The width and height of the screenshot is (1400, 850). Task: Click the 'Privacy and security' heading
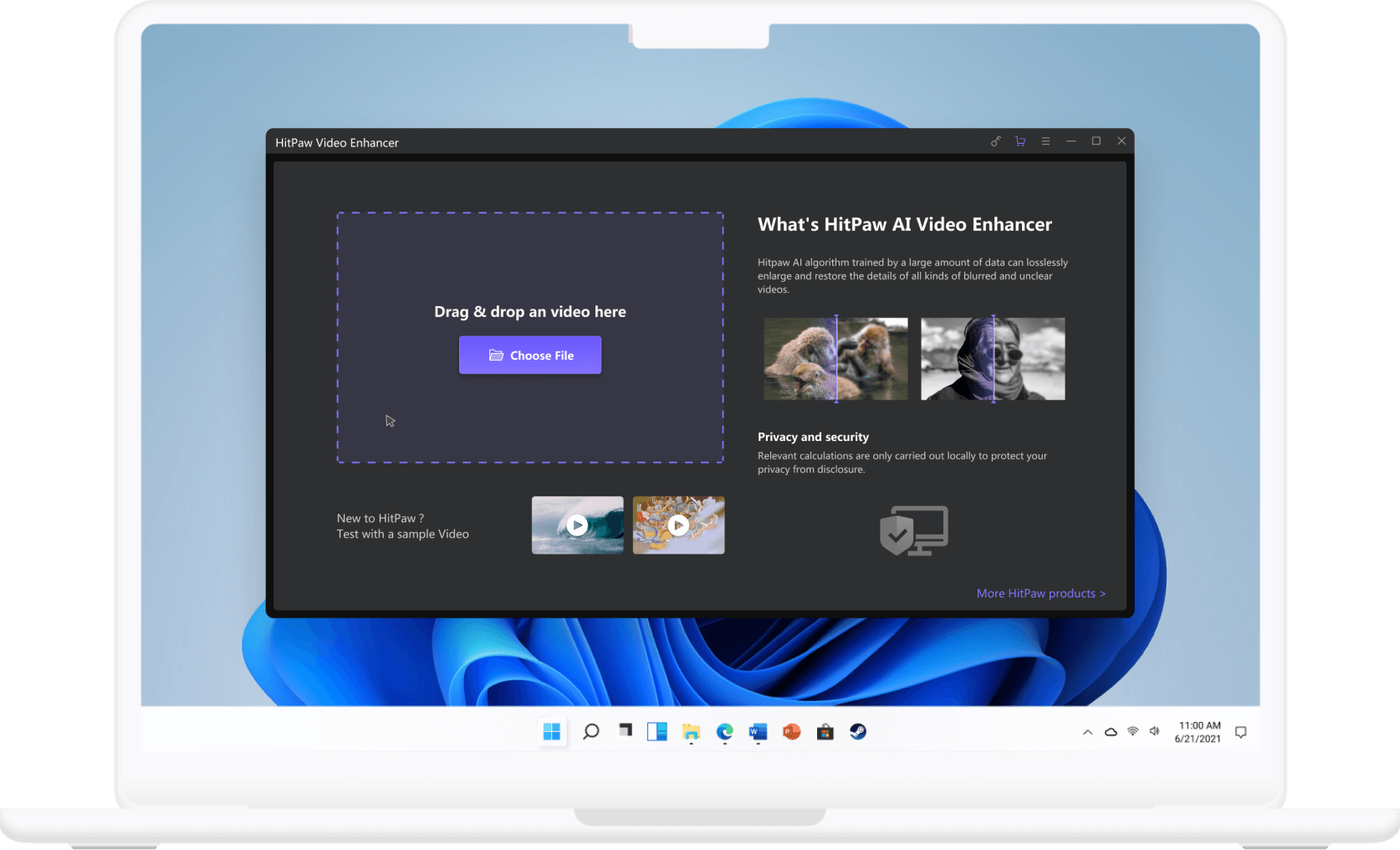[x=813, y=437]
